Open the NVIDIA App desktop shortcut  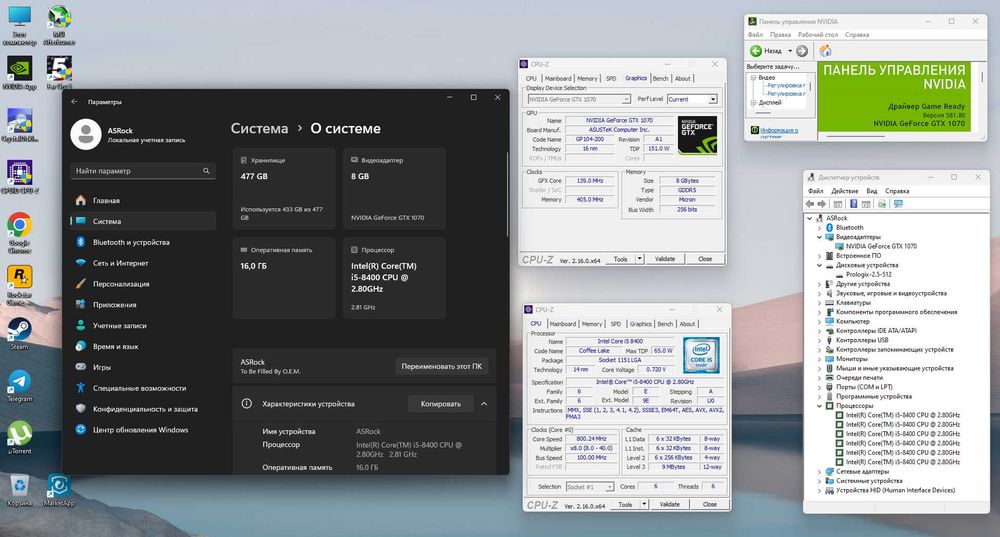coord(19,72)
